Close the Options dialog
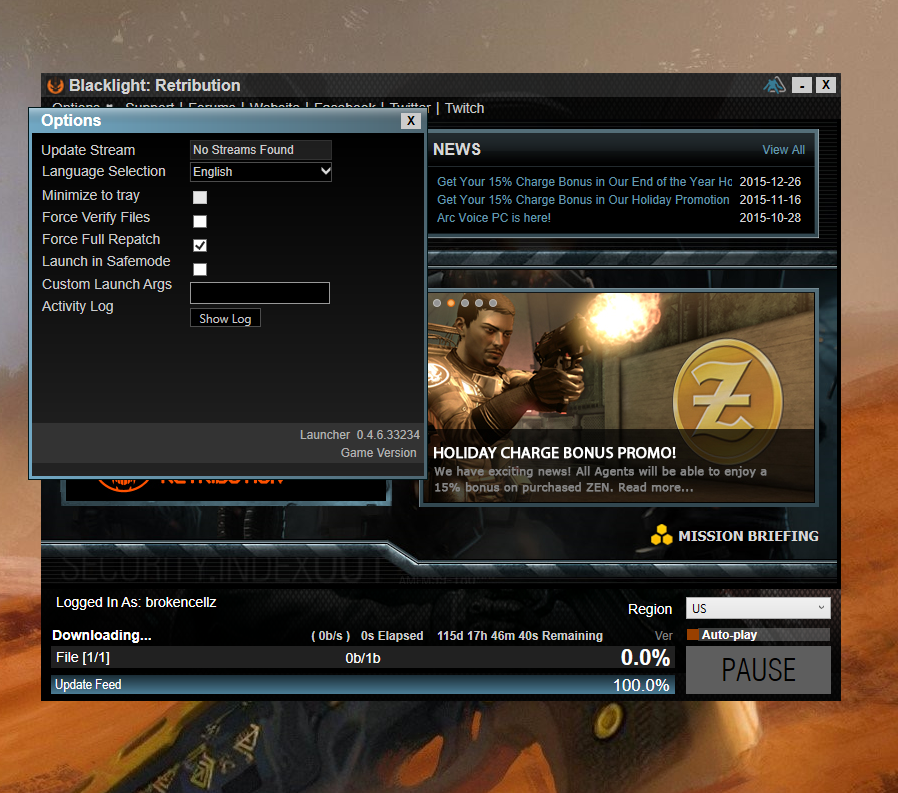This screenshot has width=898, height=793. click(411, 121)
